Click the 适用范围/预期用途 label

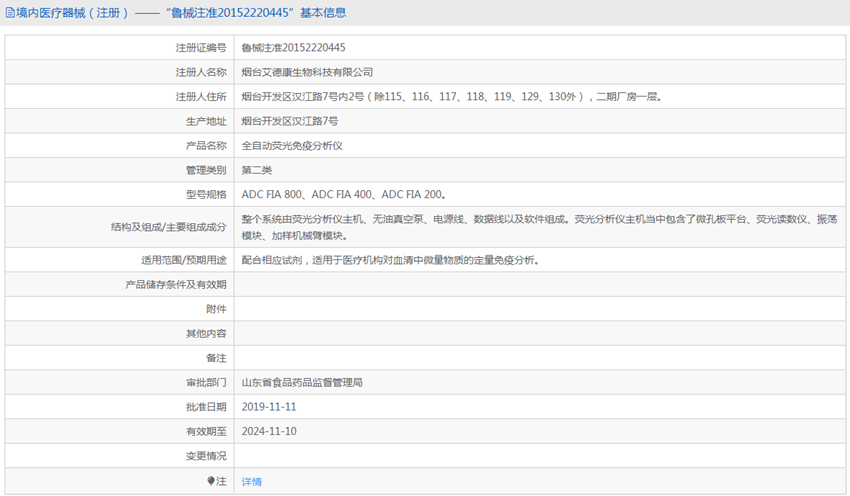[x=184, y=260]
